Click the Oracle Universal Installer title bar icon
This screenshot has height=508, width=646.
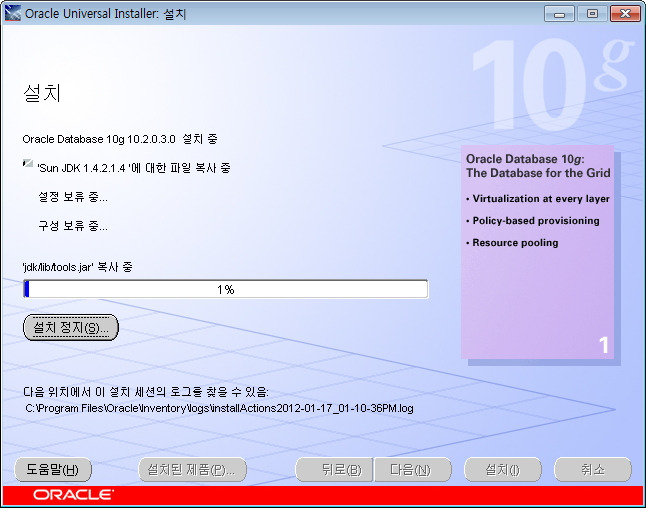click(12, 13)
